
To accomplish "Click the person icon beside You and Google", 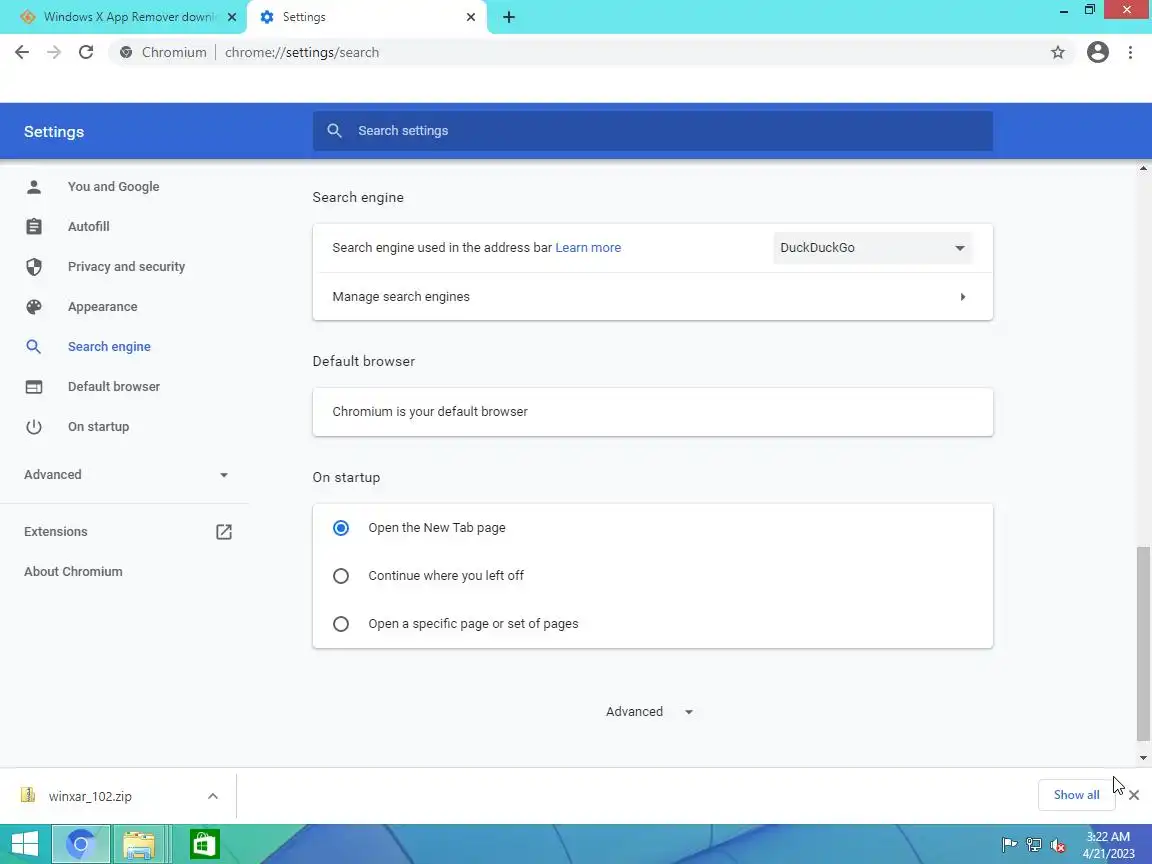I will coord(34,187).
